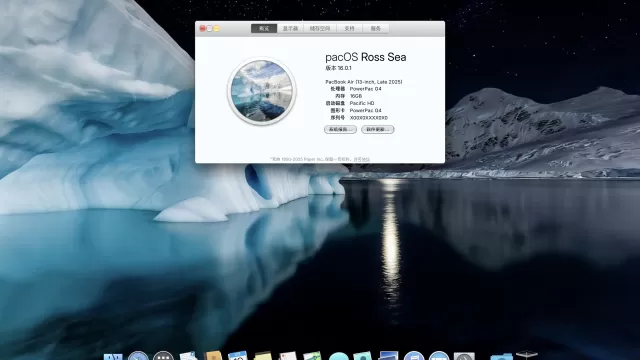Open Finder from the Dock
Screen dimensions: 640x360
[x=113, y=356]
